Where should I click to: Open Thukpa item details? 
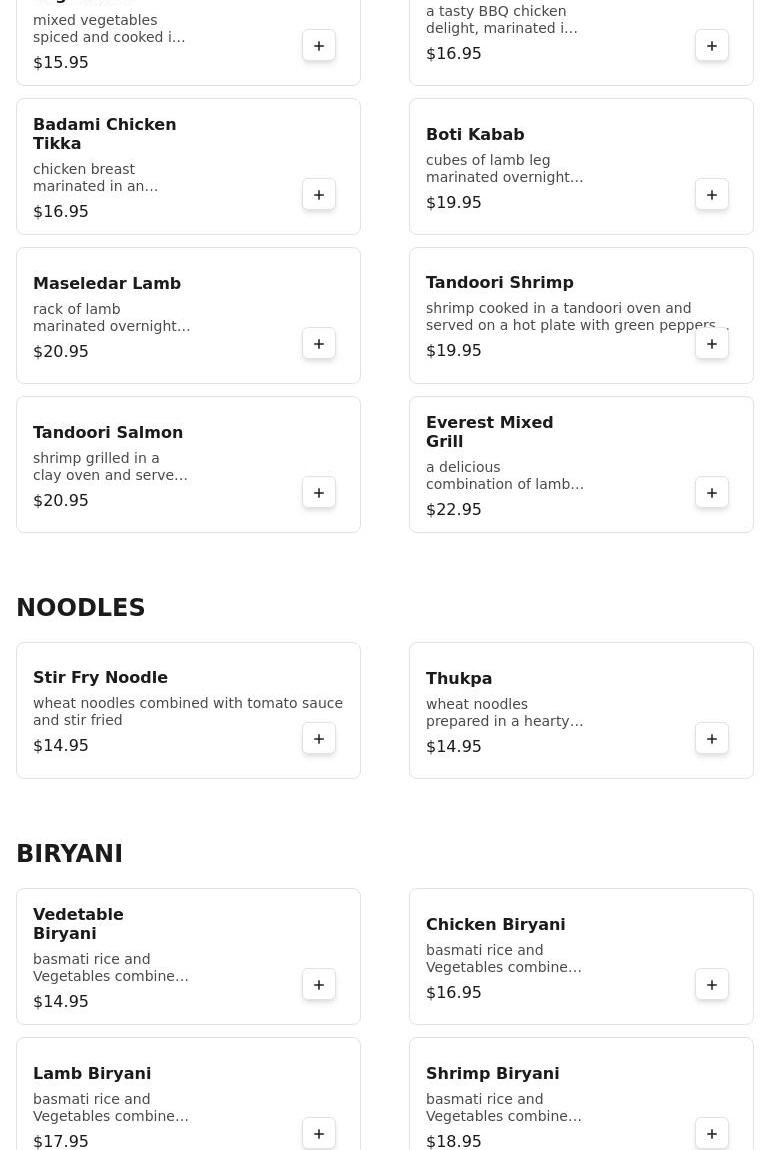459,679
